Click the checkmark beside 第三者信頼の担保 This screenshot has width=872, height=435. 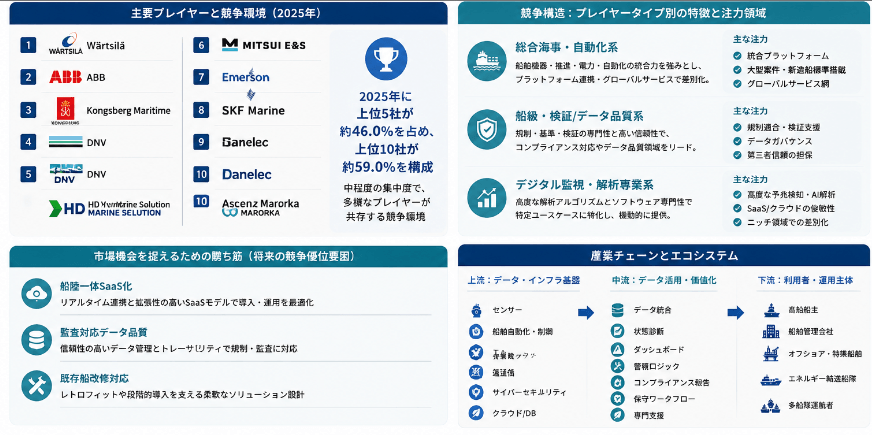tap(737, 155)
